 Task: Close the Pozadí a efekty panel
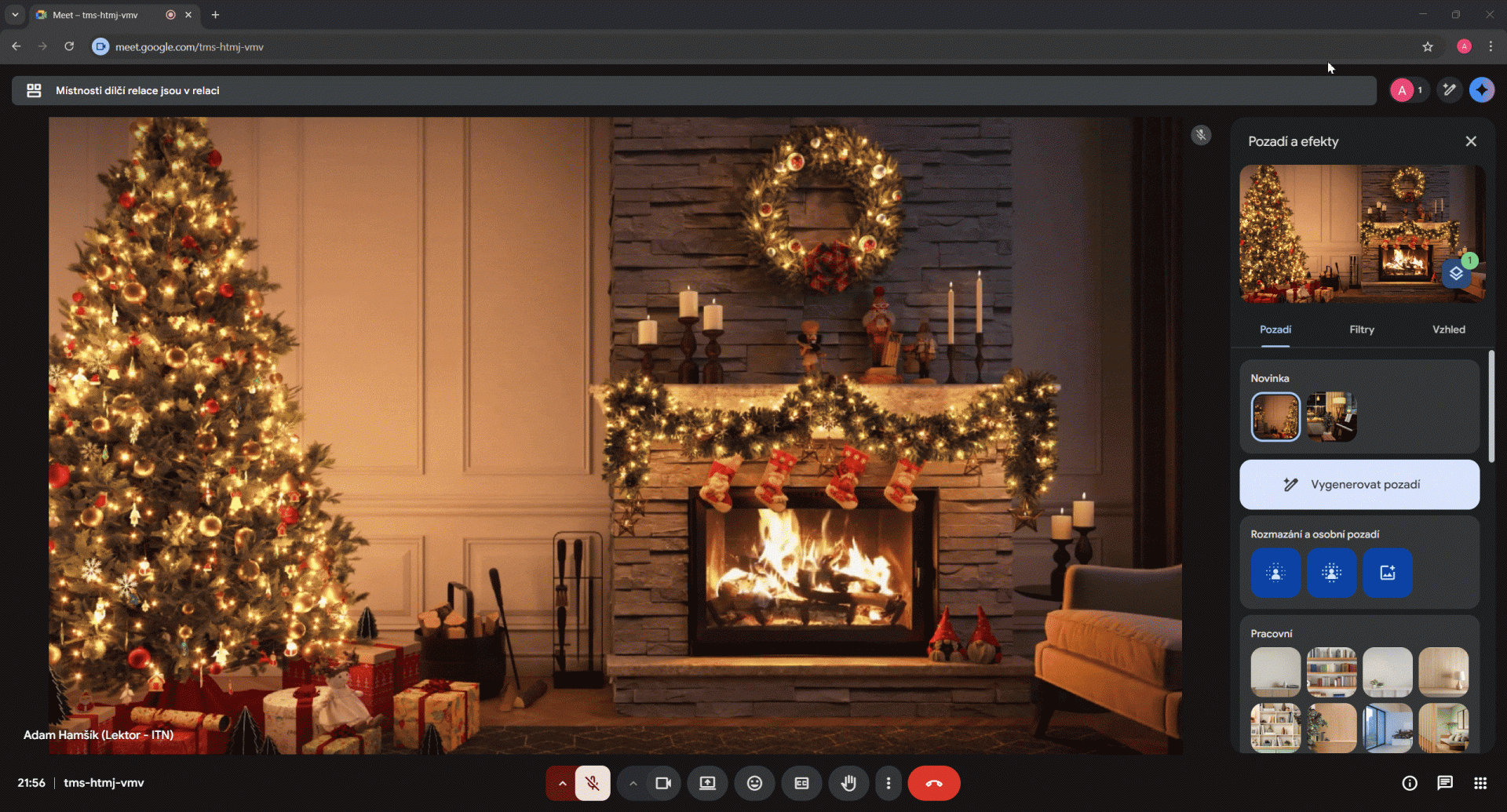(1471, 141)
